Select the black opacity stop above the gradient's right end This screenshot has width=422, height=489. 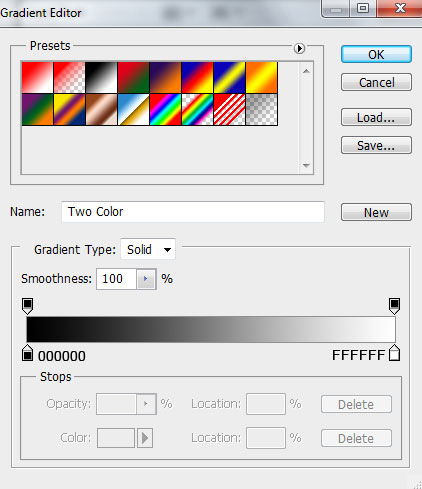pos(394,306)
